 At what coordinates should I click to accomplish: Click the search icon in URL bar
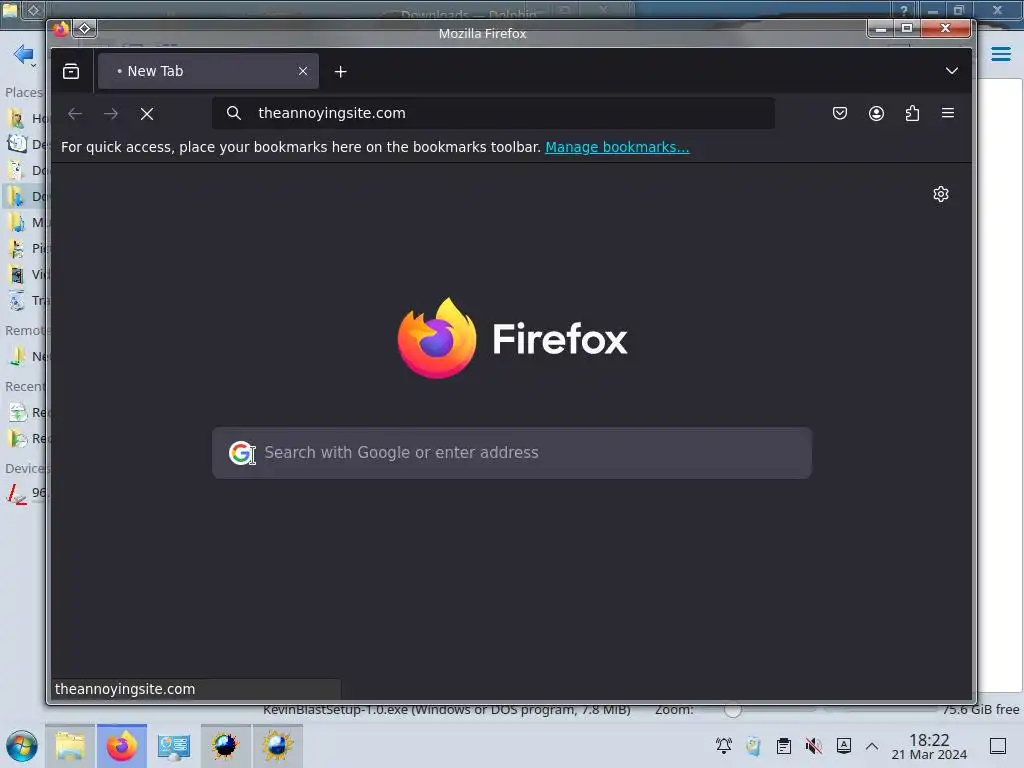(234, 113)
